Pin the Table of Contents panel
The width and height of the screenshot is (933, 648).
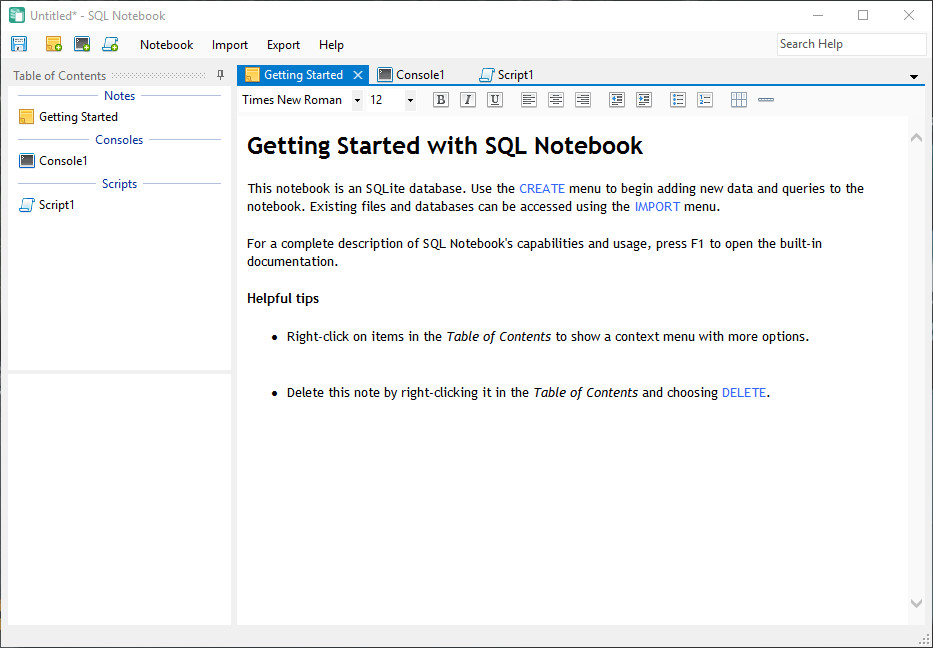click(x=221, y=75)
